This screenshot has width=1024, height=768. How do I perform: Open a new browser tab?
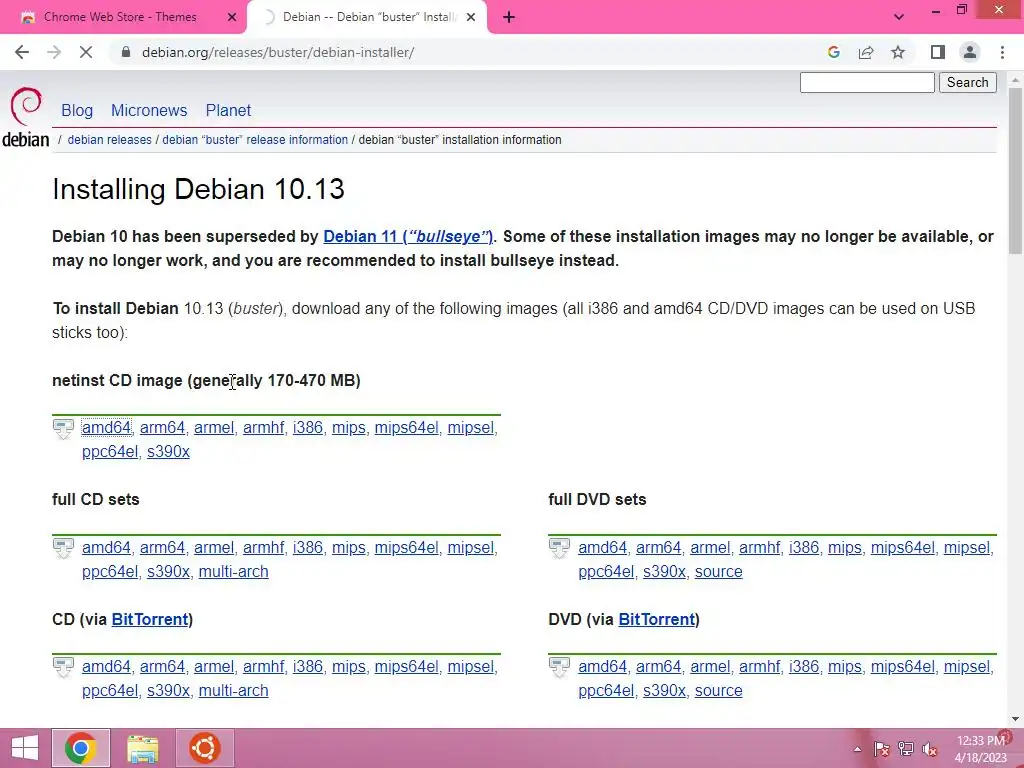(509, 18)
